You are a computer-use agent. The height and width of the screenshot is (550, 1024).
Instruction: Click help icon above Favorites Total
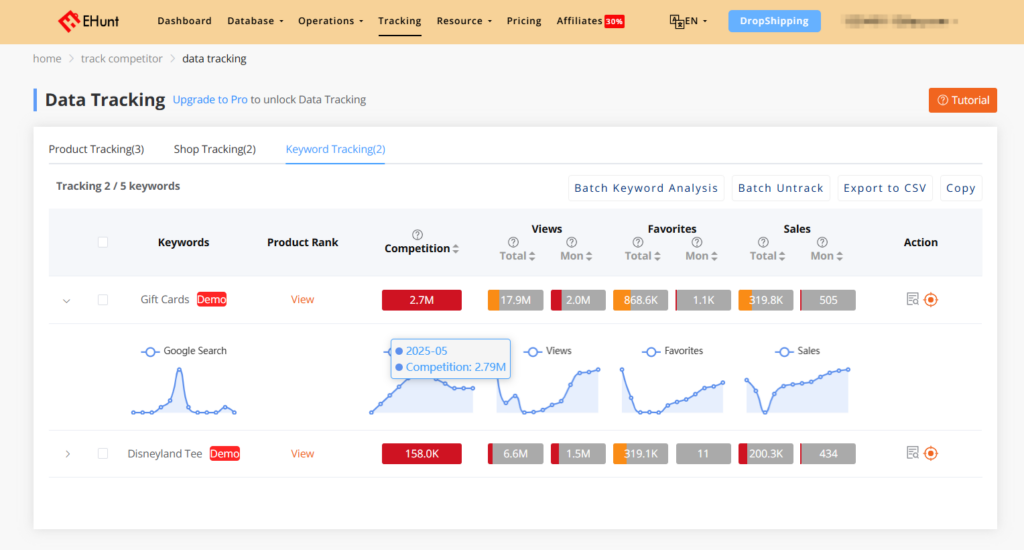(x=638, y=242)
